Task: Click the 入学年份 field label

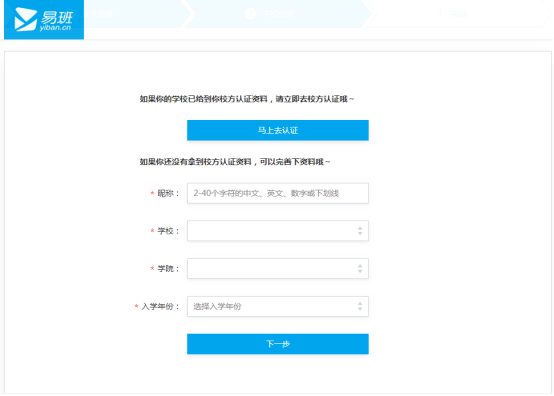Action: 160,306
